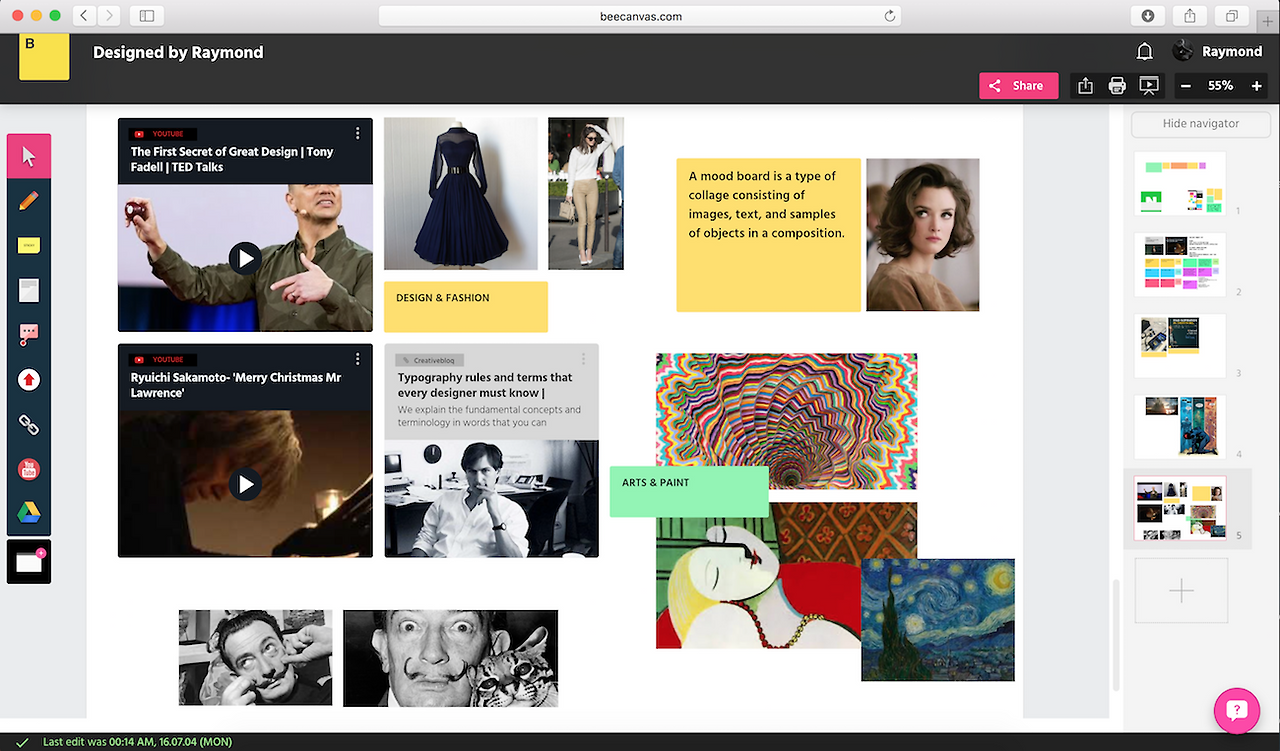This screenshot has width=1280, height=751.
Task: Open the Google Drive tool
Action: pyautogui.click(x=28, y=512)
